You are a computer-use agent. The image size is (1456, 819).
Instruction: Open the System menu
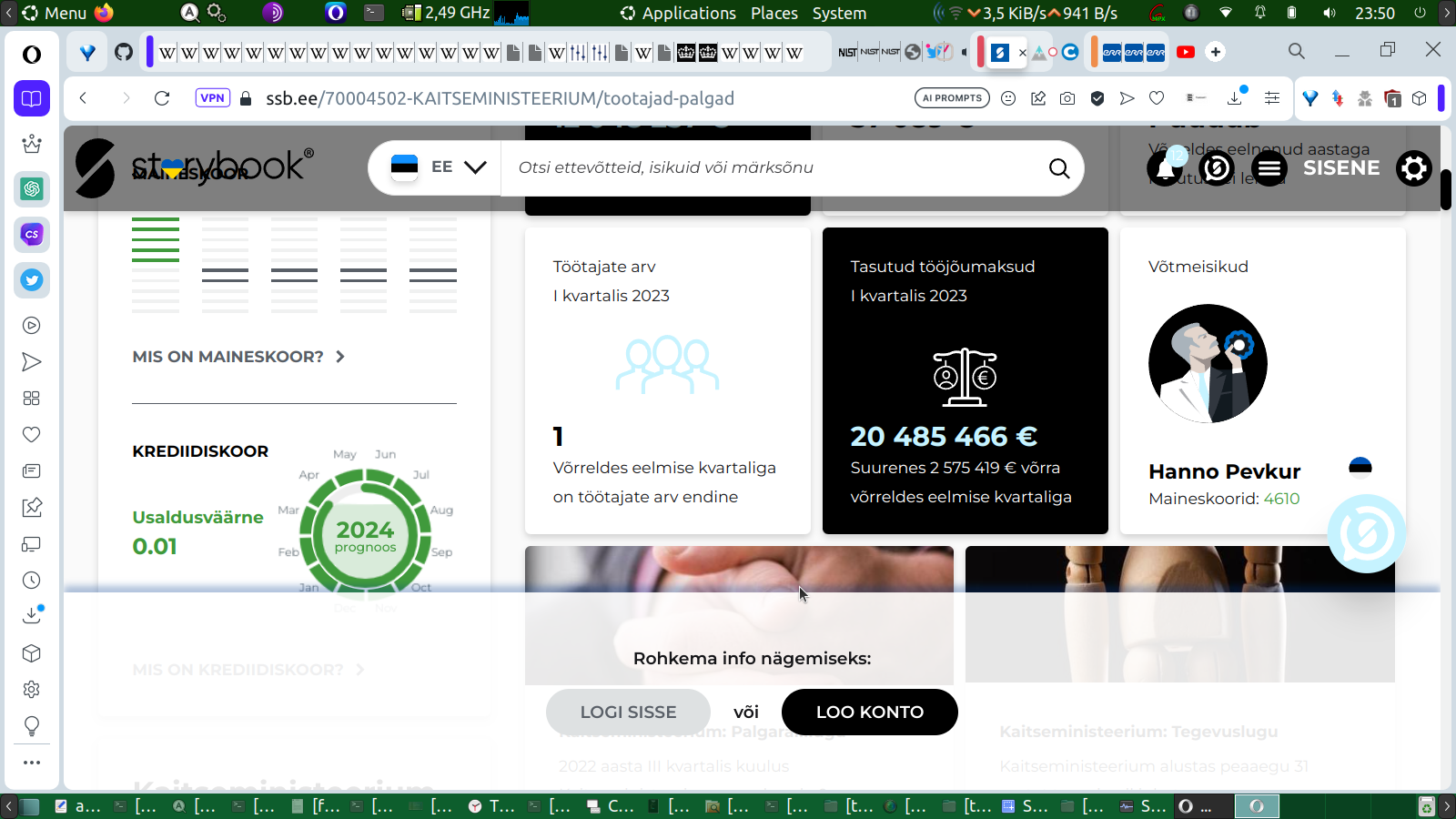[839, 13]
